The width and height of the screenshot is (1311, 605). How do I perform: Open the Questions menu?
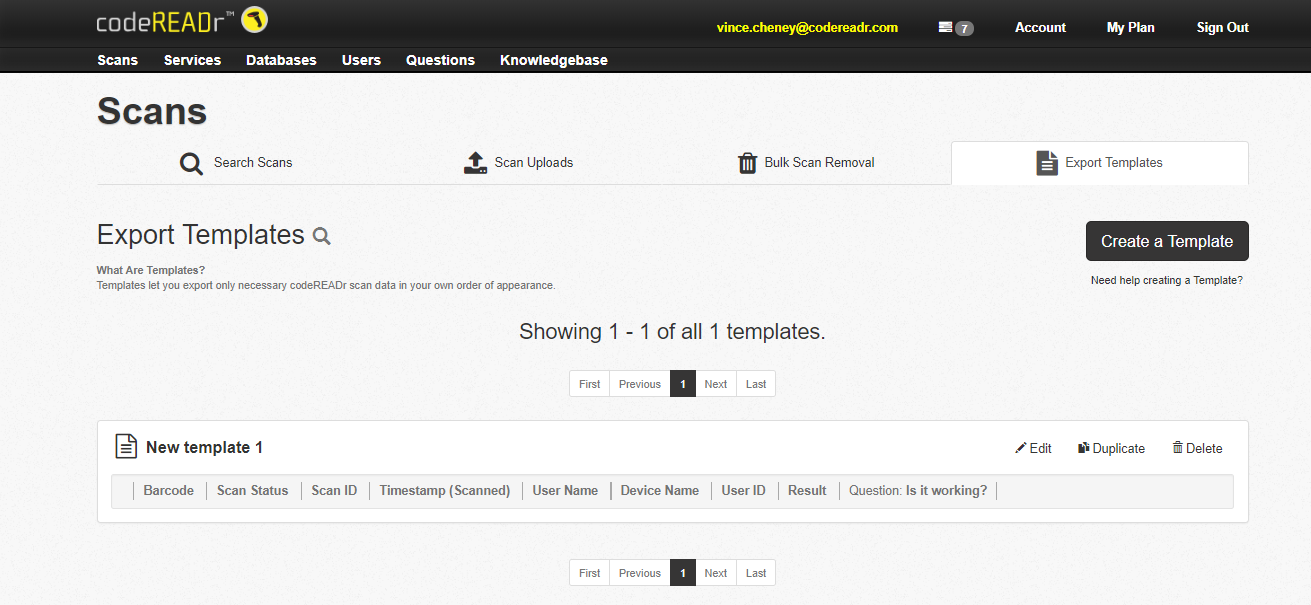440,60
